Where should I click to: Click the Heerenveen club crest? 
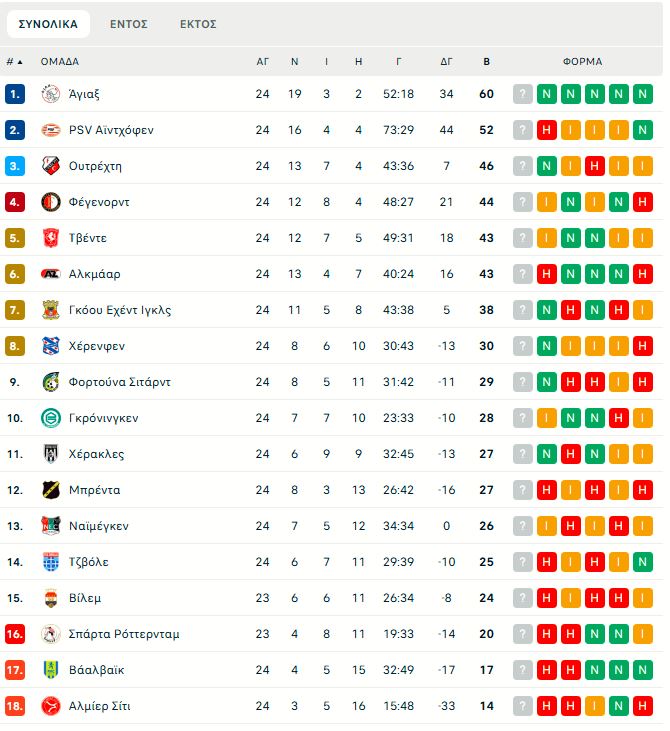click(51, 346)
